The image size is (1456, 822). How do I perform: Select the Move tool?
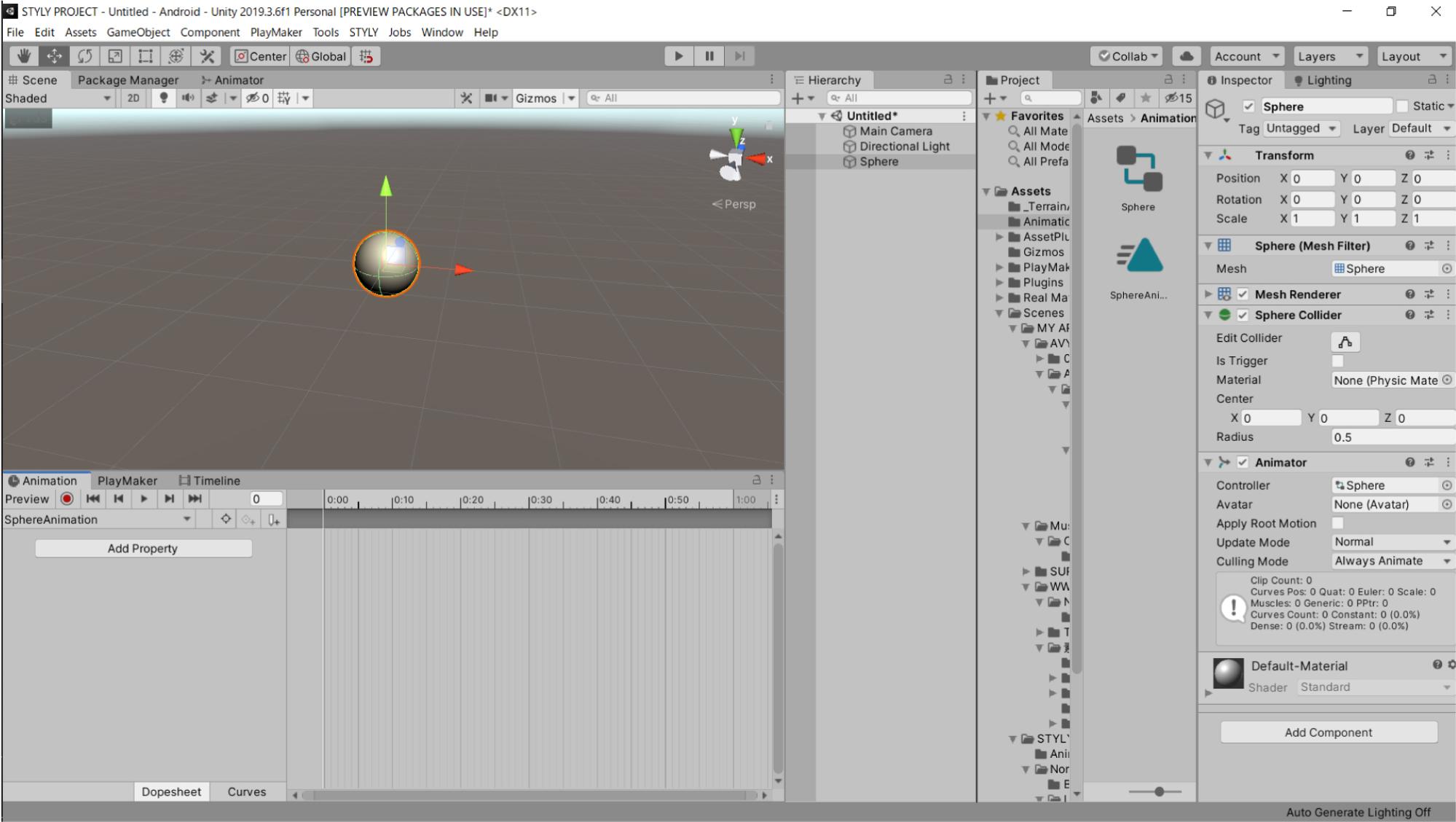[55, 56]
